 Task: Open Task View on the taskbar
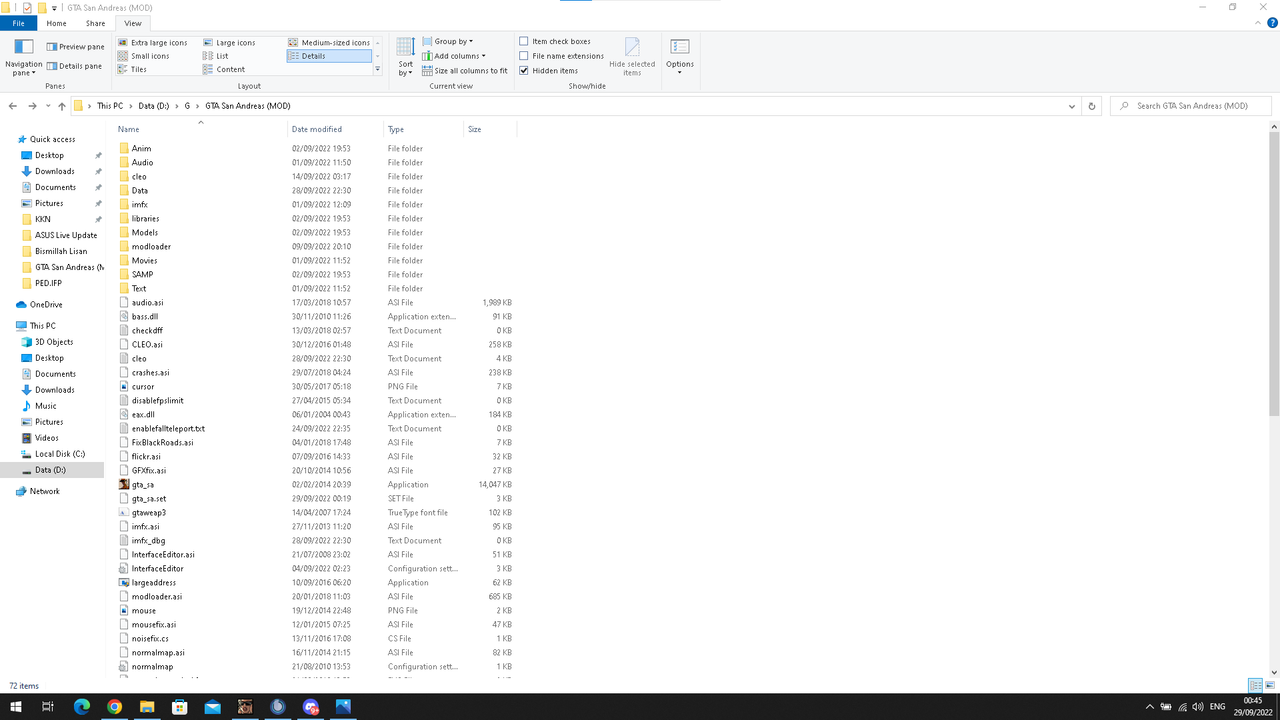pos(48,706)
